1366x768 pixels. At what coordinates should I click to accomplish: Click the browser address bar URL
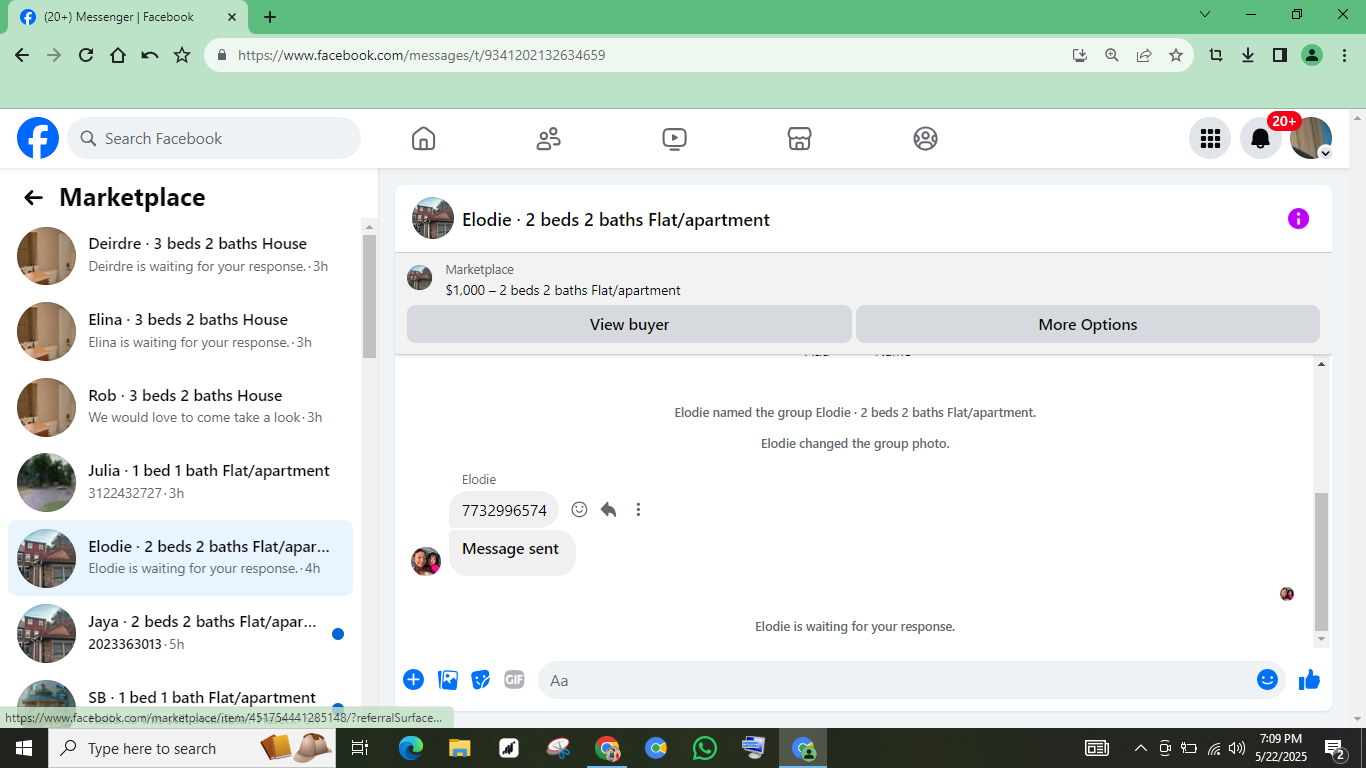[421, 55]
